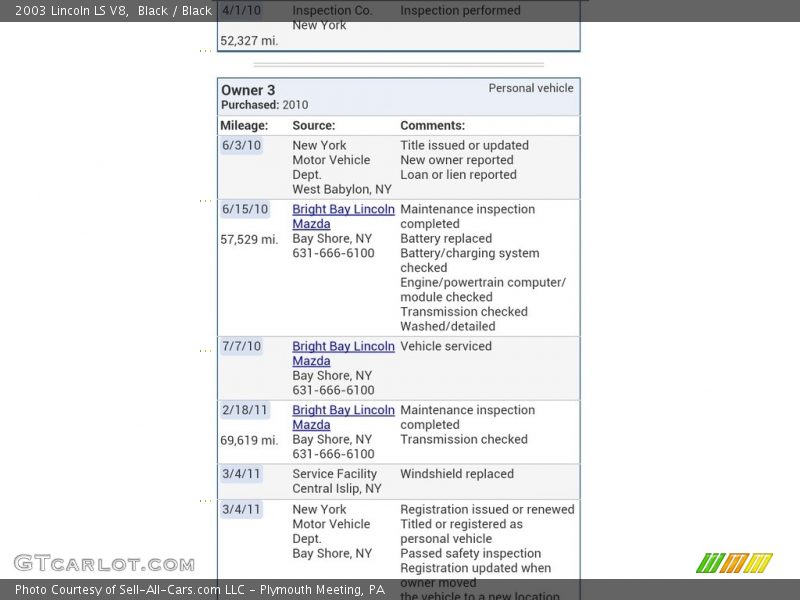
Task: Click the Owner 3 heading
Action: (x=248, y=90)
